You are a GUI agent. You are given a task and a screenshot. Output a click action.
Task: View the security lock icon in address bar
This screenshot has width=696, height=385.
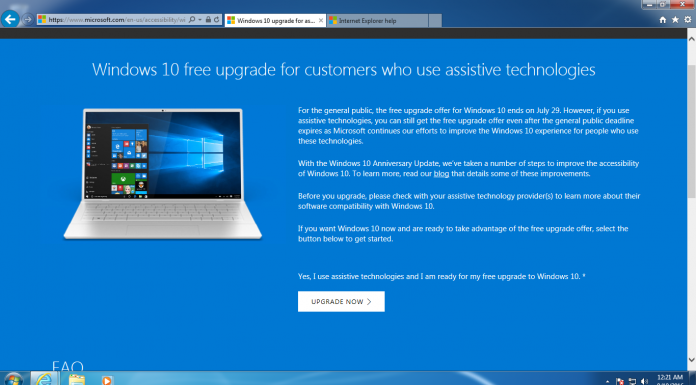point(208,20)
